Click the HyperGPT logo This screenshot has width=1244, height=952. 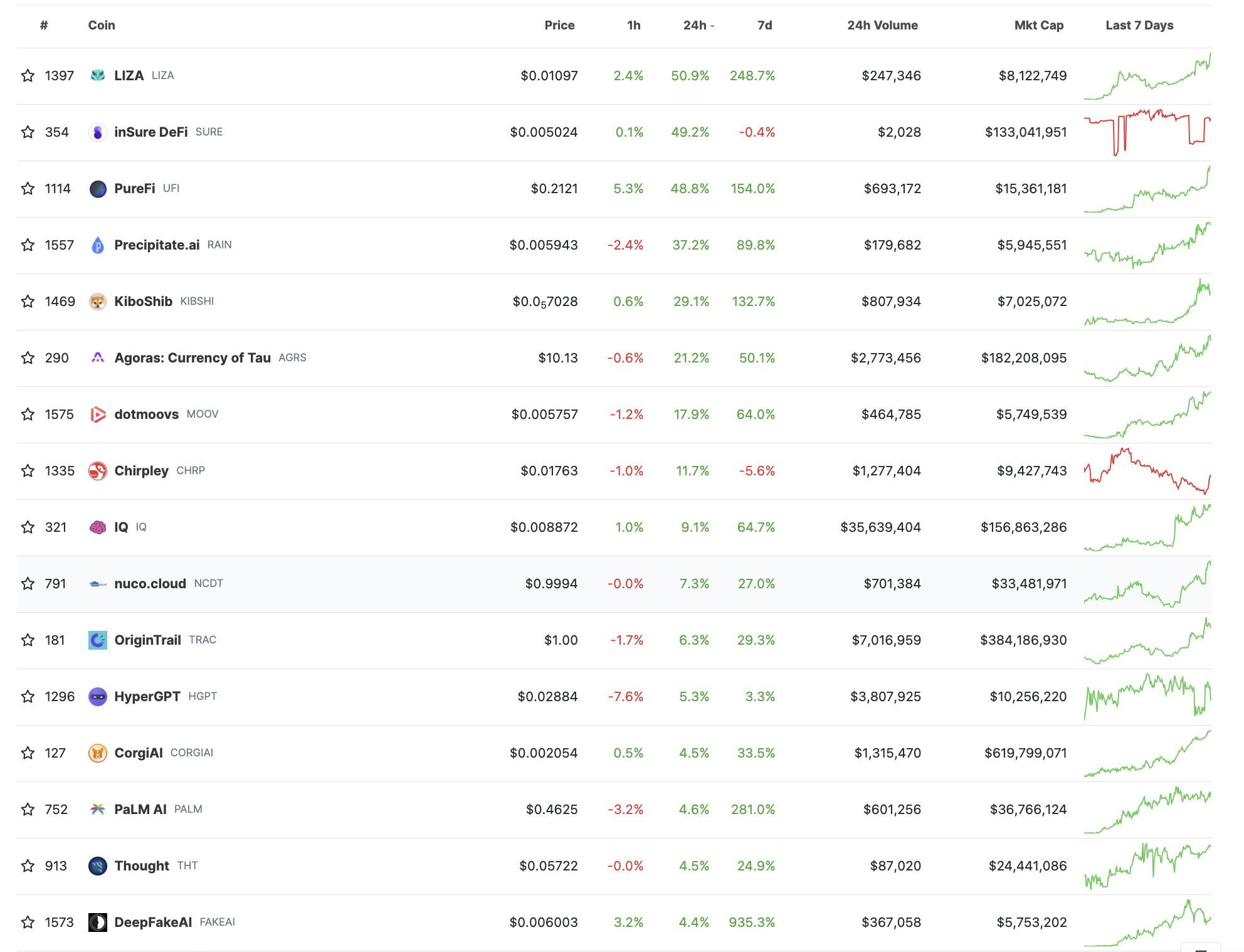coord(98,697)
